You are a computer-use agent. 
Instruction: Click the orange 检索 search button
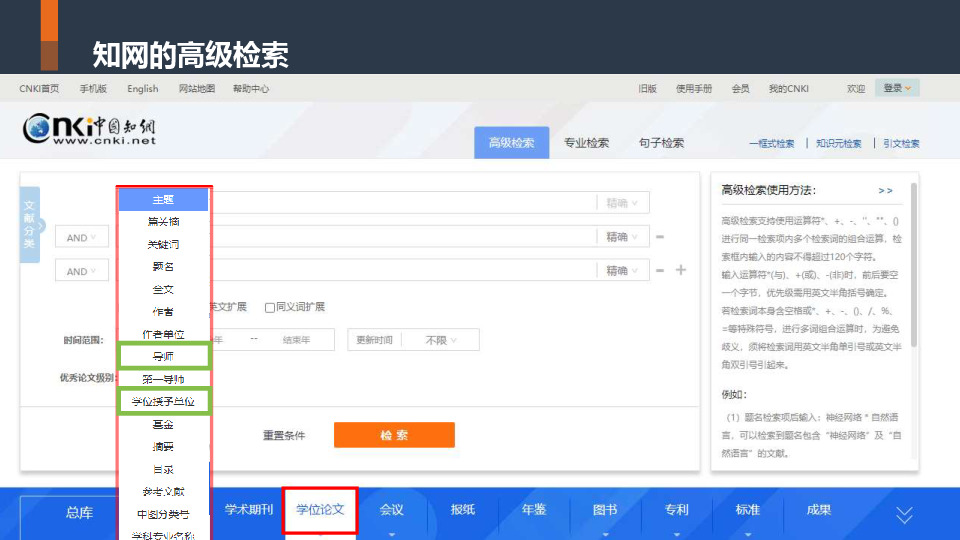click(394, 435)
